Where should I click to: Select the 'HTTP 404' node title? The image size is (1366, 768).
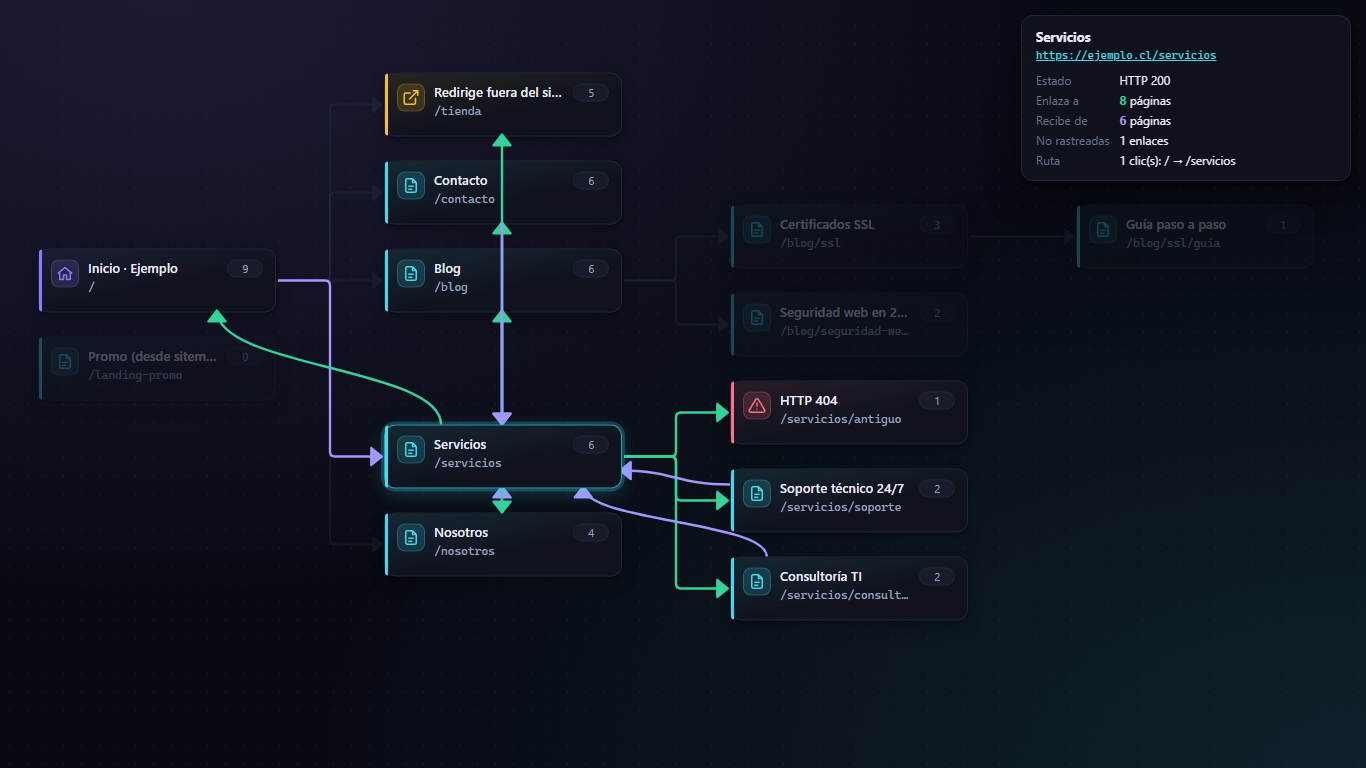point(809,401)
